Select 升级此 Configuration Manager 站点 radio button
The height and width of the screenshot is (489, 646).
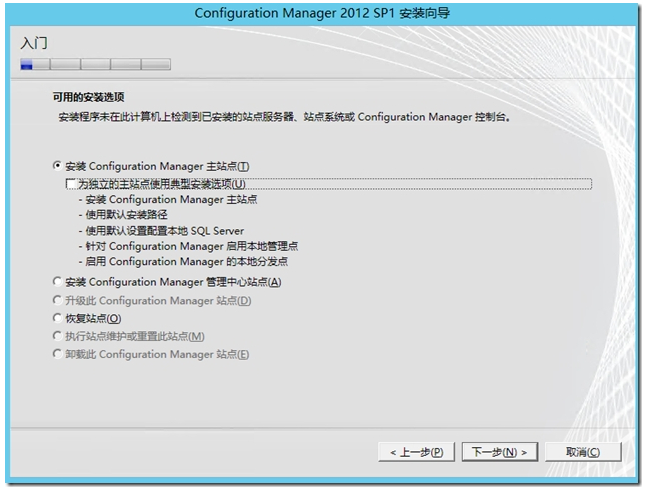pyautogui.click(x=57, y=300)
